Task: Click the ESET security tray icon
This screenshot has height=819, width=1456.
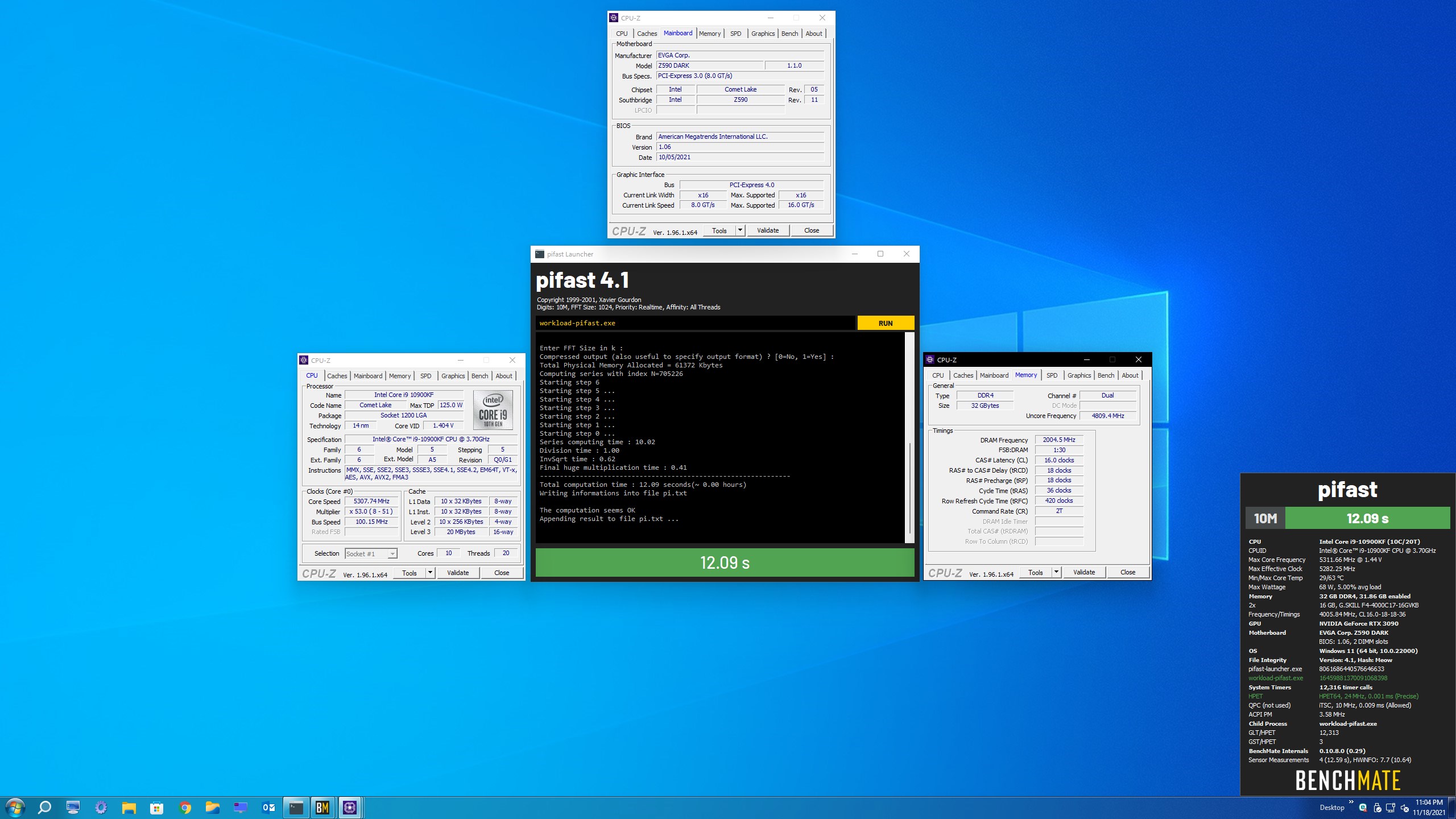Action: point(1363,808)
